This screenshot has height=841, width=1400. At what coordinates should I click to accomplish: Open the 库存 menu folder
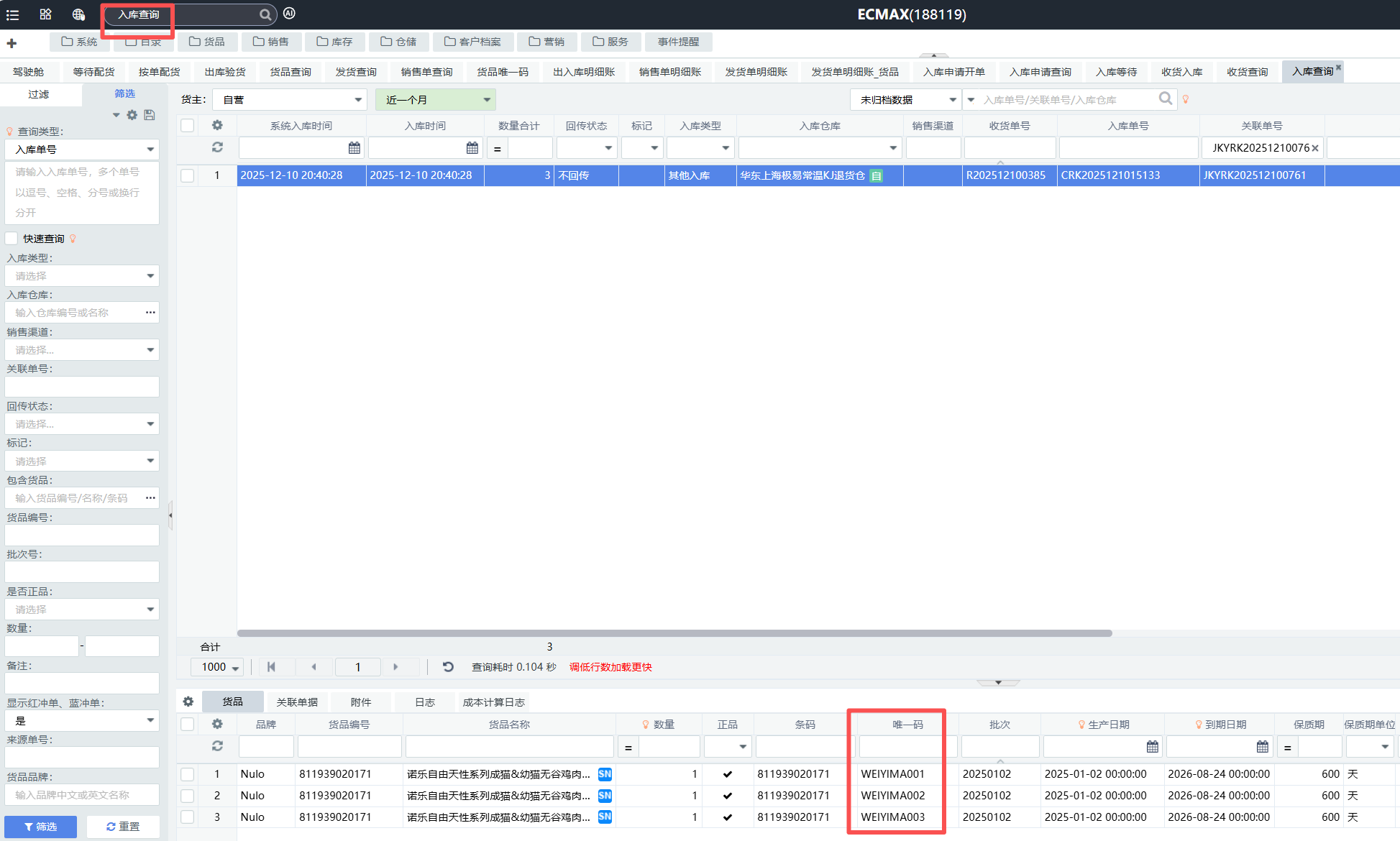click(335, 42)
